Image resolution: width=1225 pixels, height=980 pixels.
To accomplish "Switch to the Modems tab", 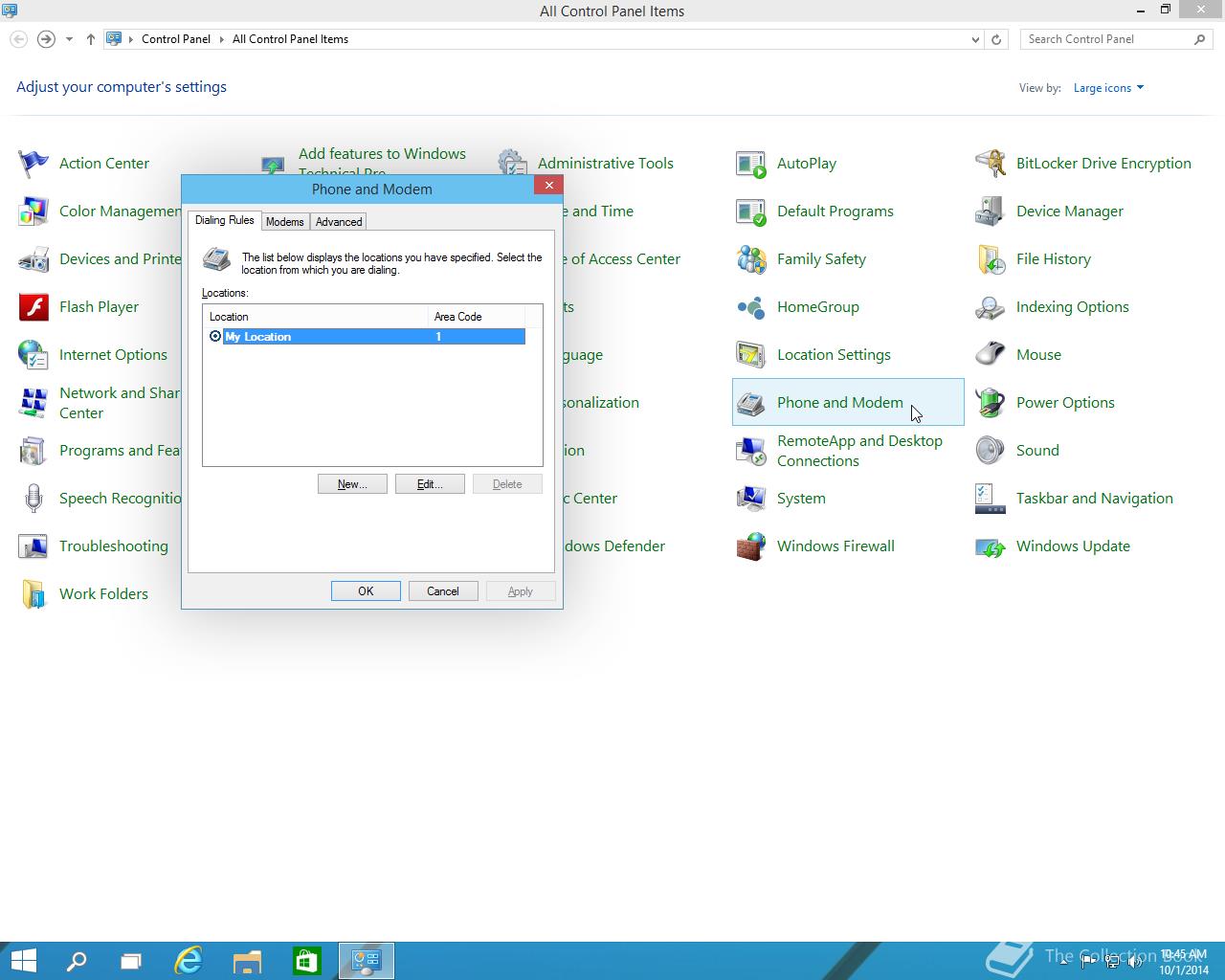I will point(284,222).
